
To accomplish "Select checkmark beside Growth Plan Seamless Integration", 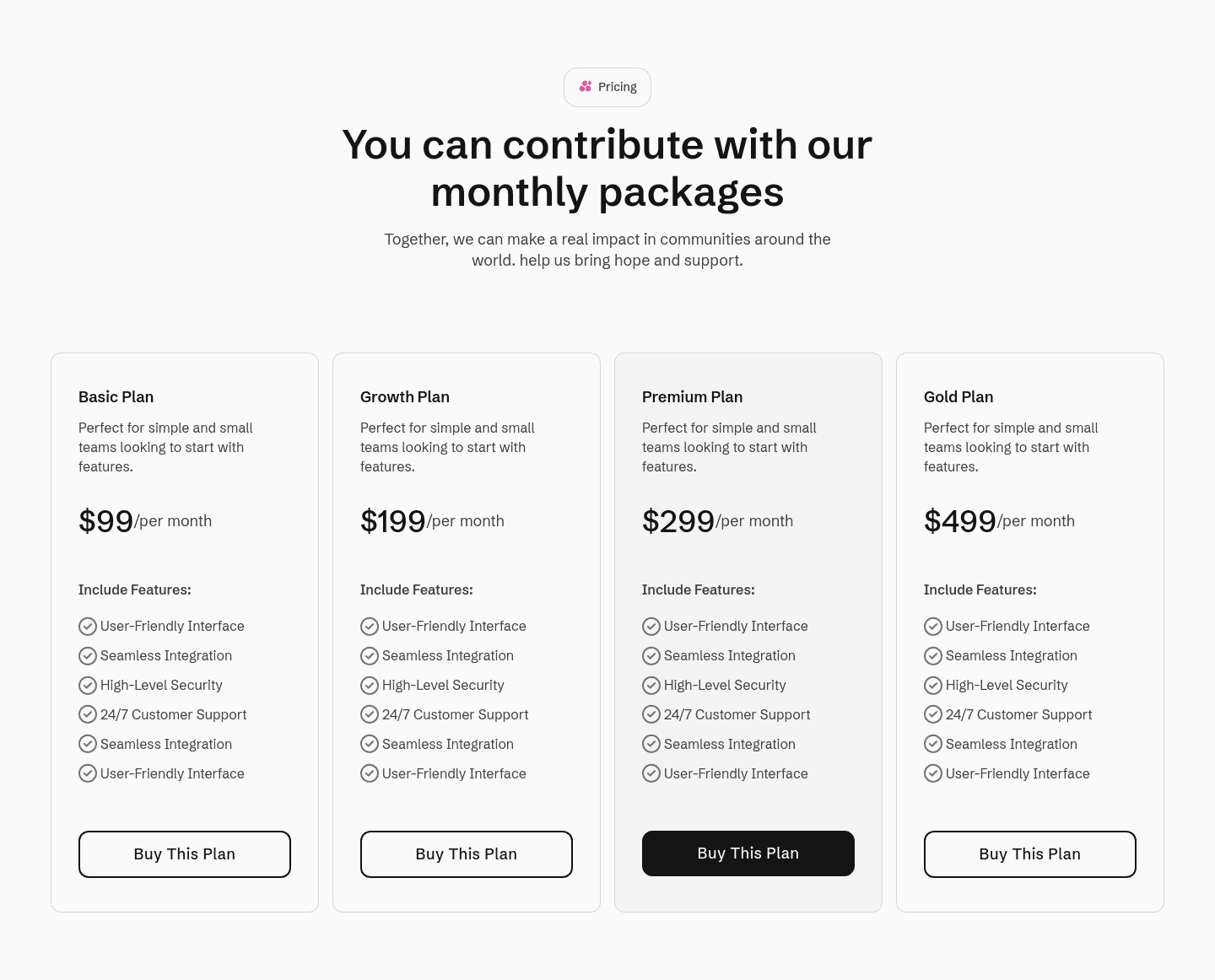I will click(x=370, y=655).
